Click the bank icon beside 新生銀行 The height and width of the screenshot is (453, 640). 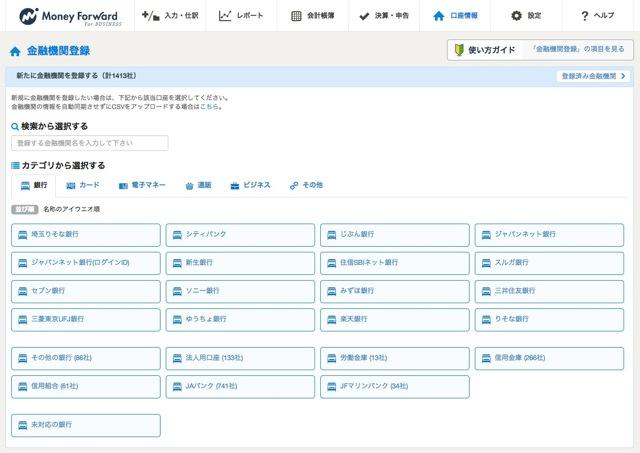pyautogui.click(x=177, y=263)
